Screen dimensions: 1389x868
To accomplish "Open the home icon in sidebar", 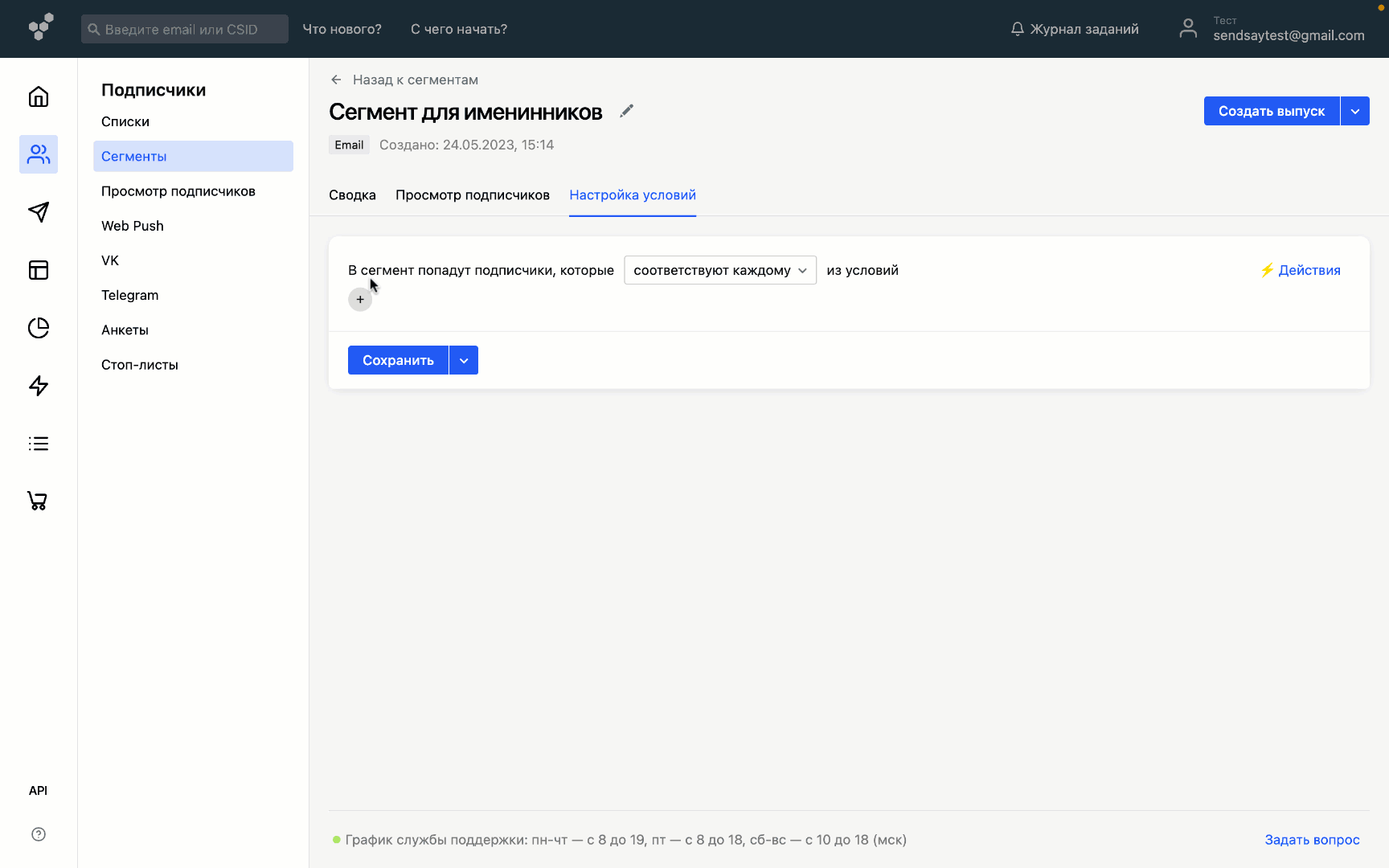I will tap(39, 97).
